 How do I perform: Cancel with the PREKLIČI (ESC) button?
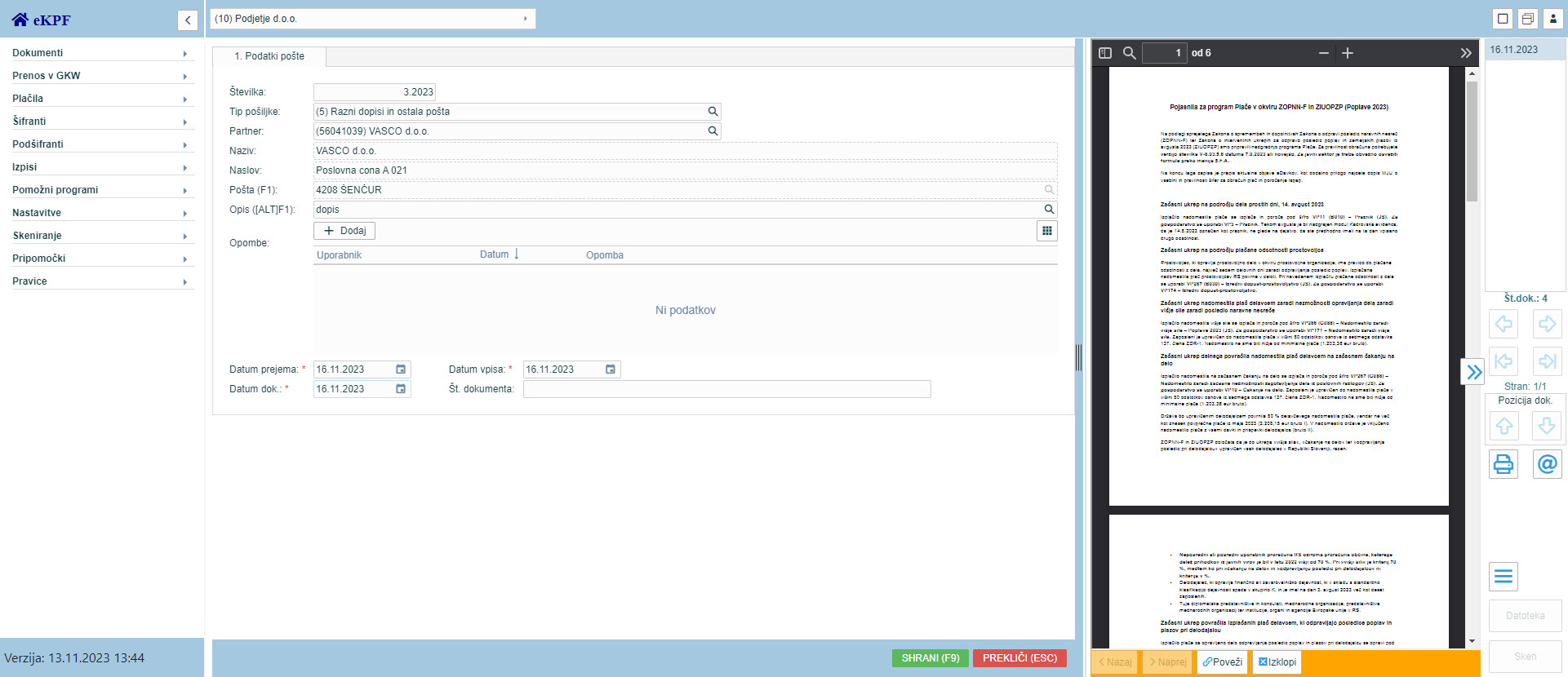tap(1019, 658)
